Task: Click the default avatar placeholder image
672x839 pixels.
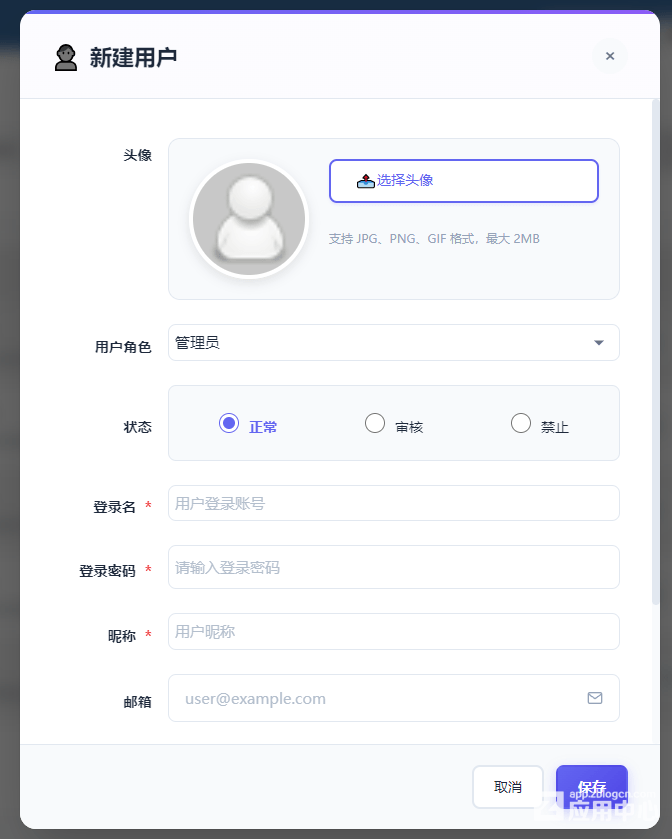Action: (x=248, y=219)
